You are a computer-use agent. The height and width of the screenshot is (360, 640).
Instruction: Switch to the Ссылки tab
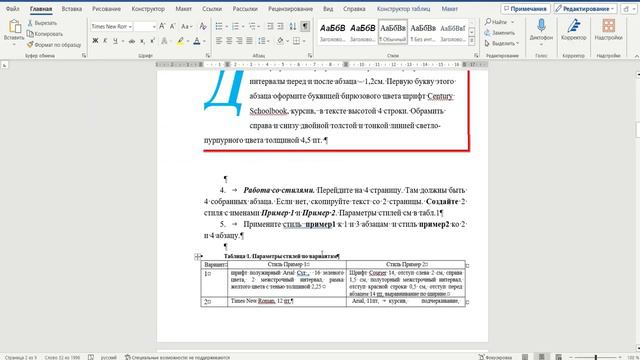(212, 9)
